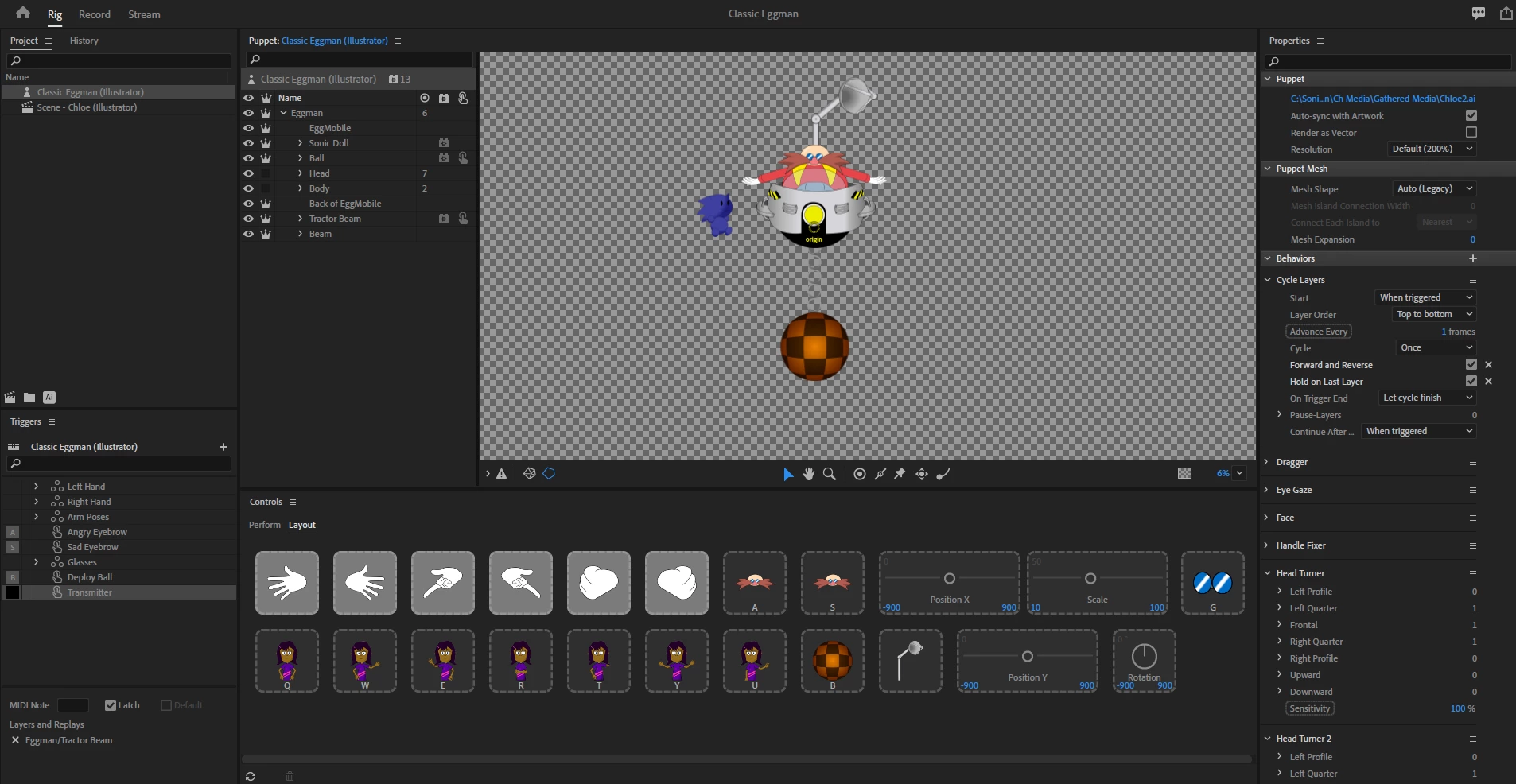Click the Scale slider knob
This screenshot has width=1516, height=784.
coord(1090,578)
